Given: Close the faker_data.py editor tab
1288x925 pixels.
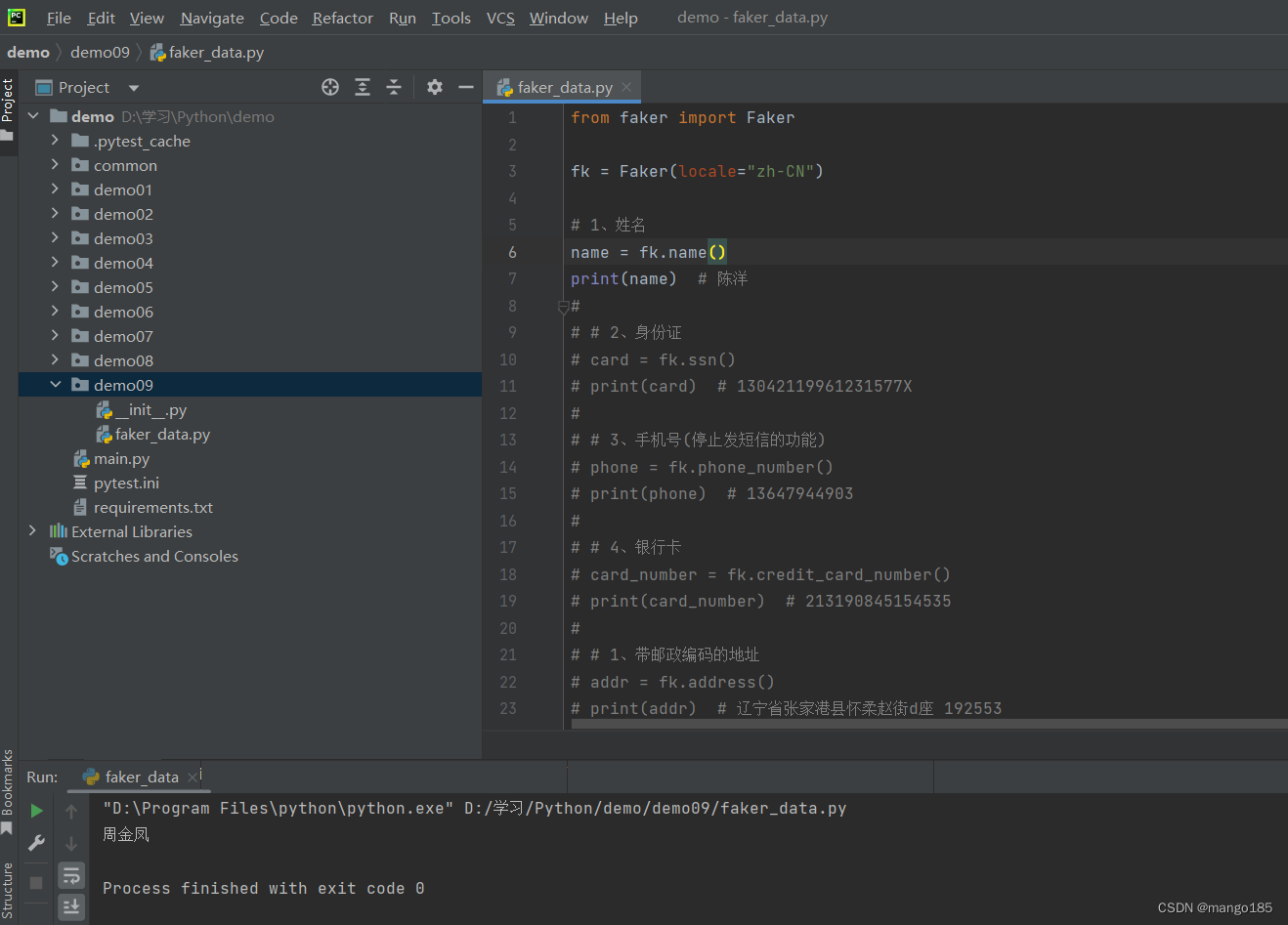Looking at the screenshot, I should coord(626,87).
